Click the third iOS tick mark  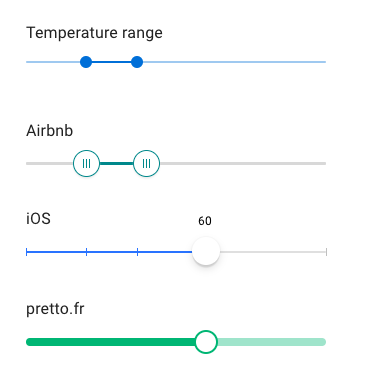pyautogui.click(x=137, y=252)
